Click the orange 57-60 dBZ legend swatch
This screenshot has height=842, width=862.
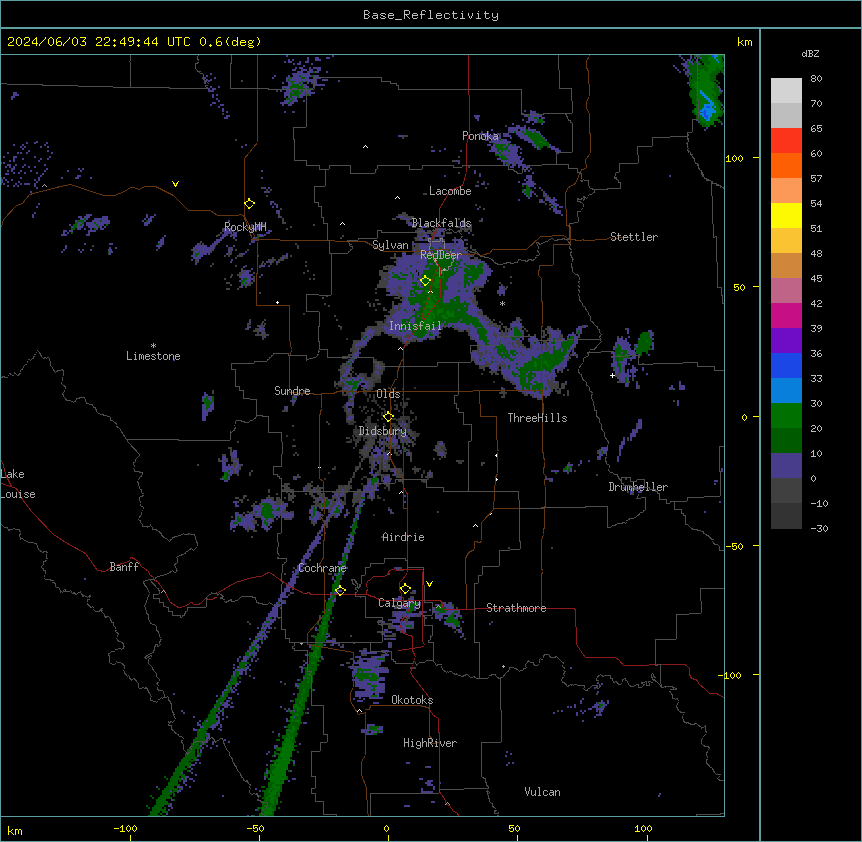tap(786, 165)
